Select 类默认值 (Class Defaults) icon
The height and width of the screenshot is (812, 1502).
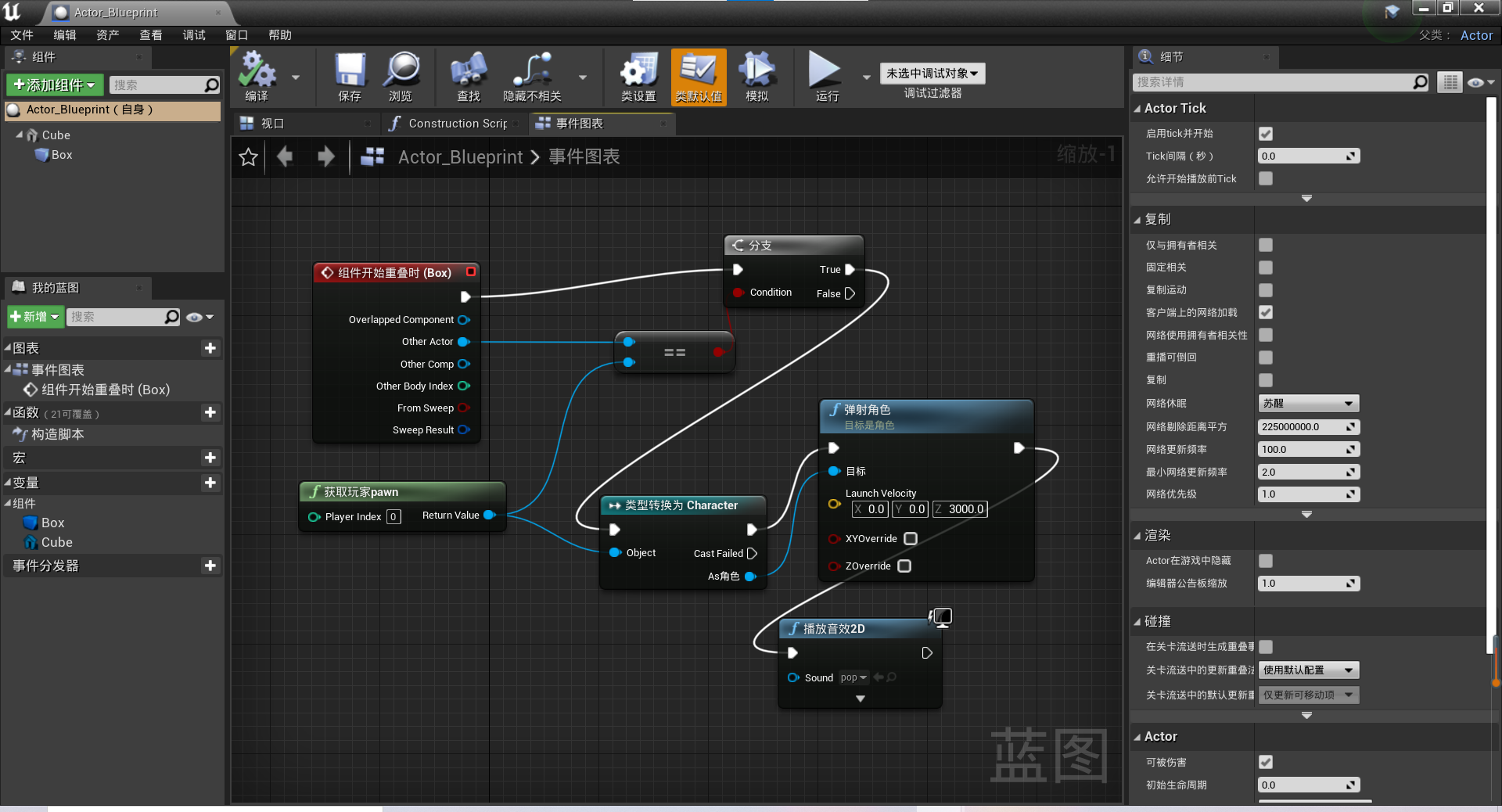tap(699, 77)
